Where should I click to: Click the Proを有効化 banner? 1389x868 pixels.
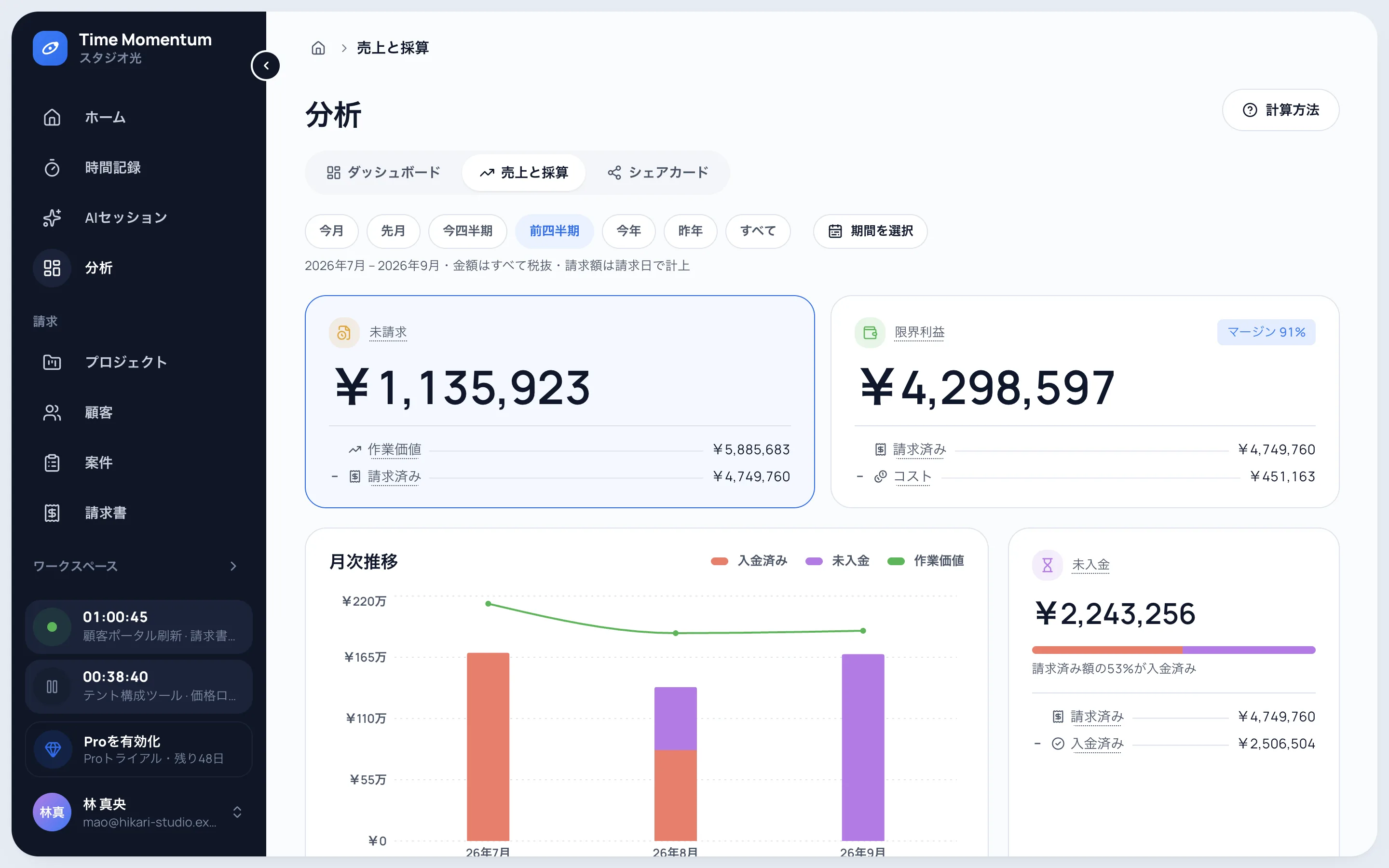click(139, 749)
